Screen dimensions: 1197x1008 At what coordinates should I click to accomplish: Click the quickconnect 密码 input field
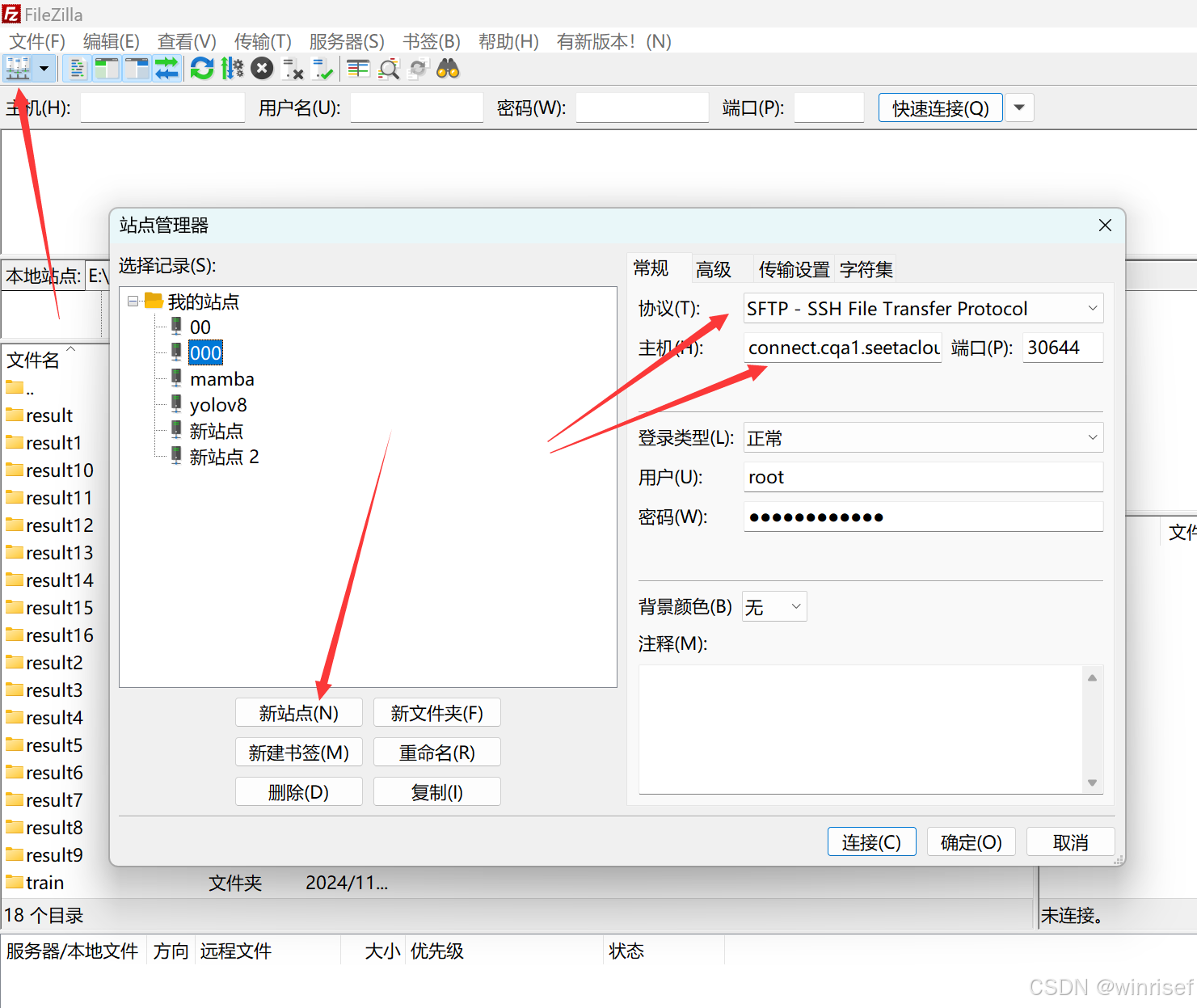pyautogui.click(x=643, y=108)
